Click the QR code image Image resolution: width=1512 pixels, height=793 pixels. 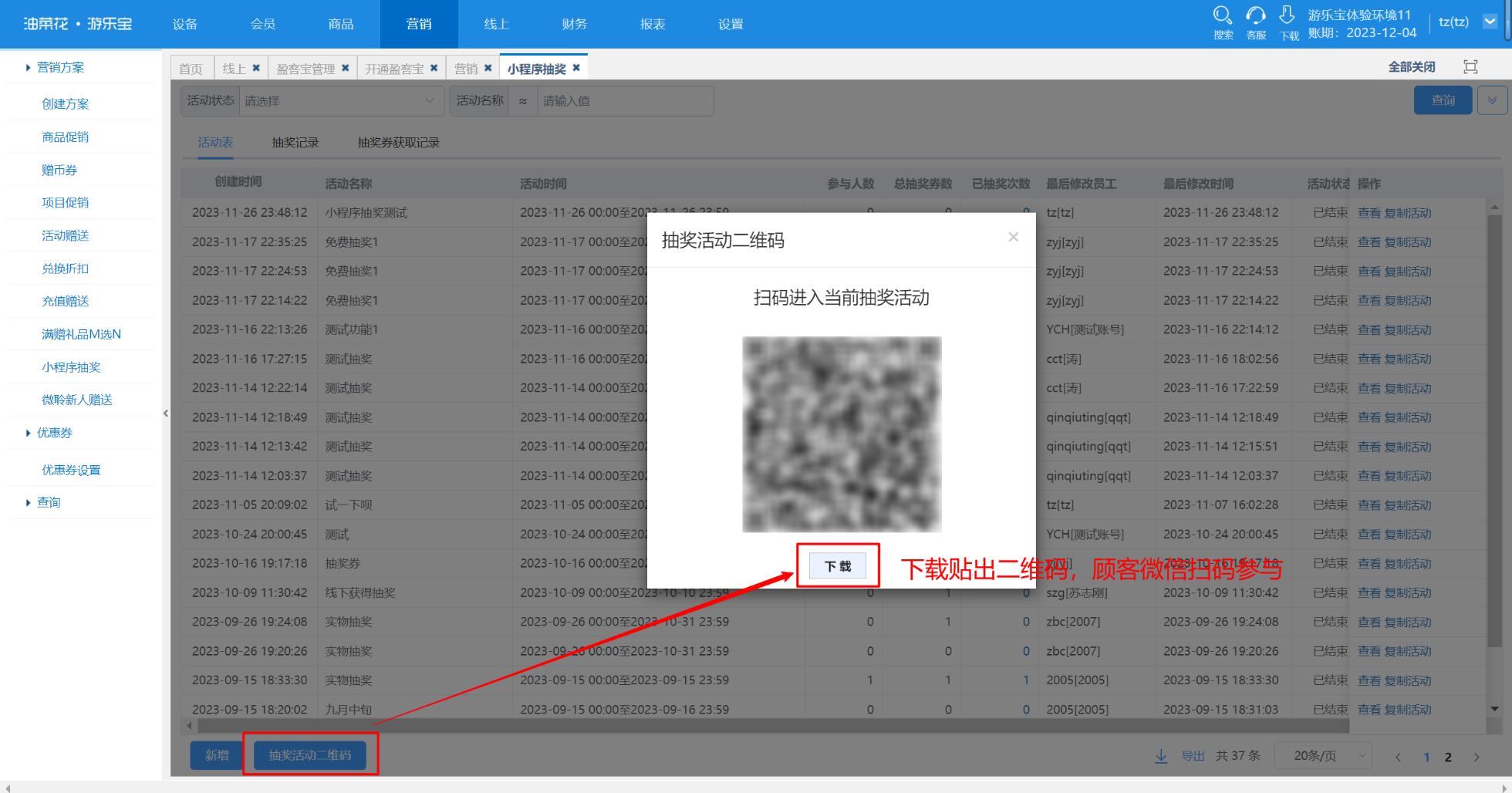pos(842,434)
